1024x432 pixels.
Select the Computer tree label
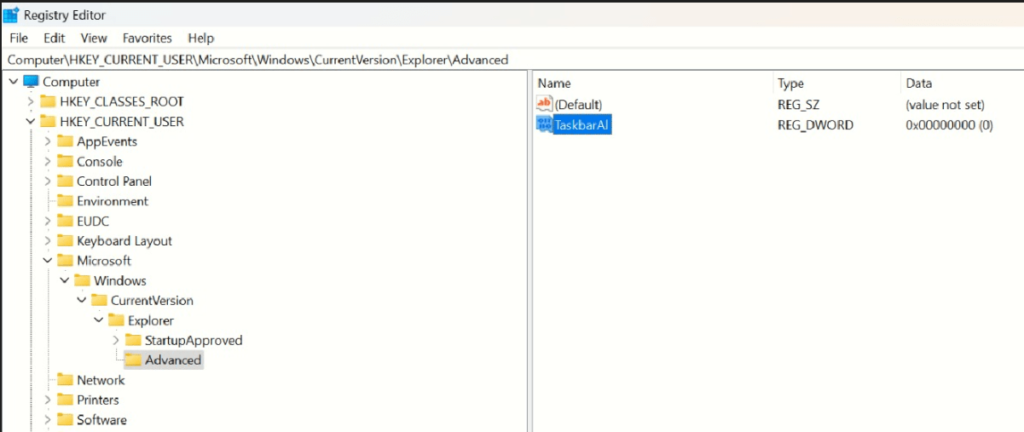(x=71, y=82)
